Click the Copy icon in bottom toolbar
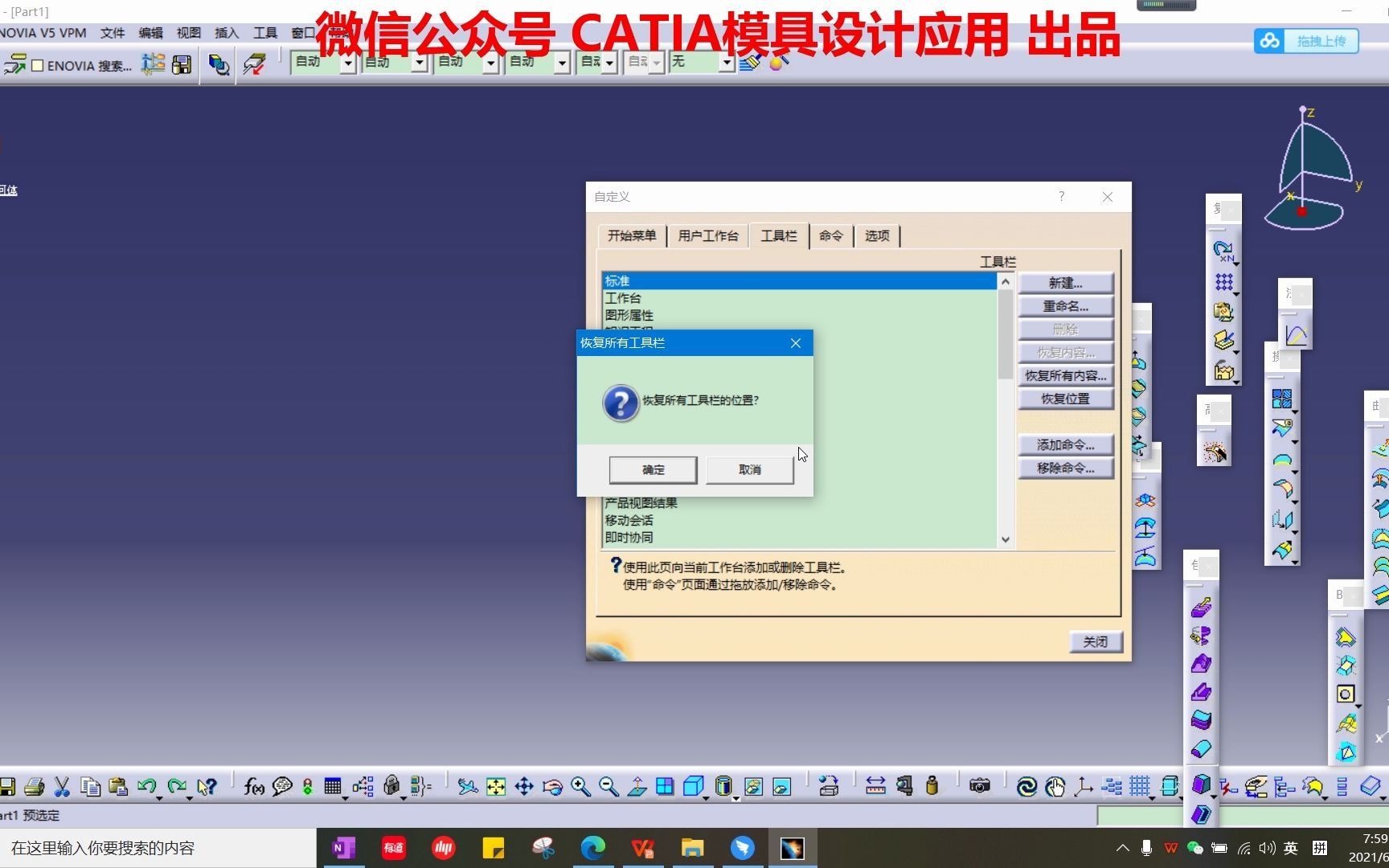Viewport: 1389px width, 868px height. pos(90,787)
